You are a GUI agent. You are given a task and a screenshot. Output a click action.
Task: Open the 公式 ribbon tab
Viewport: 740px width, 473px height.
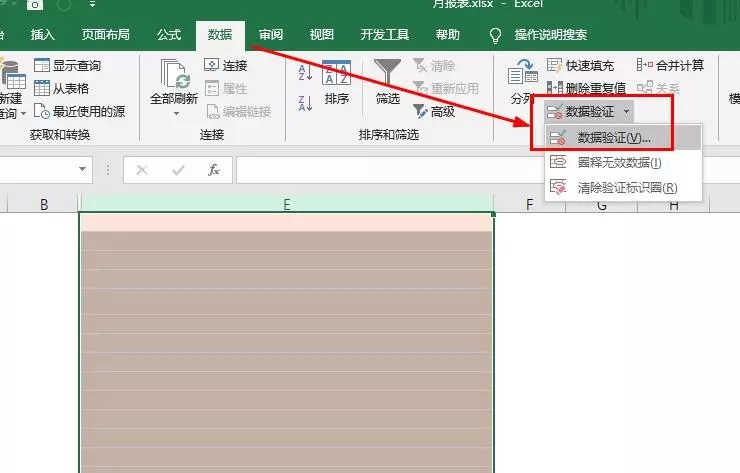point(169,34)
